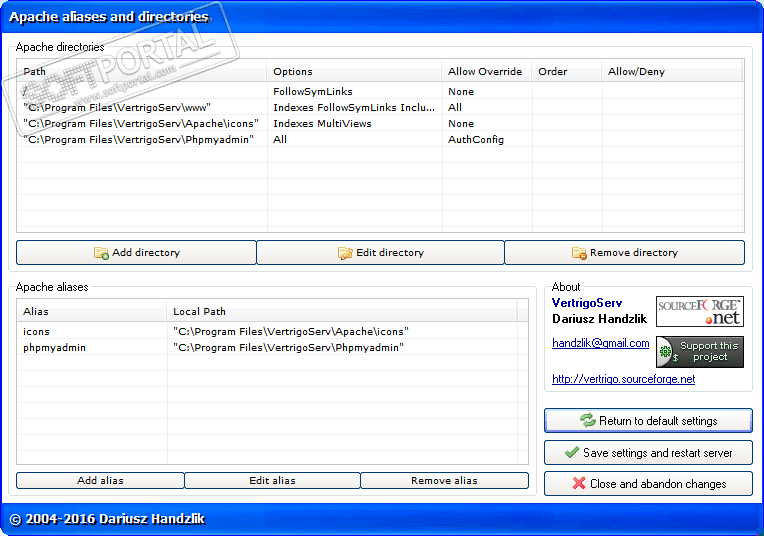This screenshot has height=536, width=764.
Task: Click the Allow/Deny column header
Action: [671, 71]
